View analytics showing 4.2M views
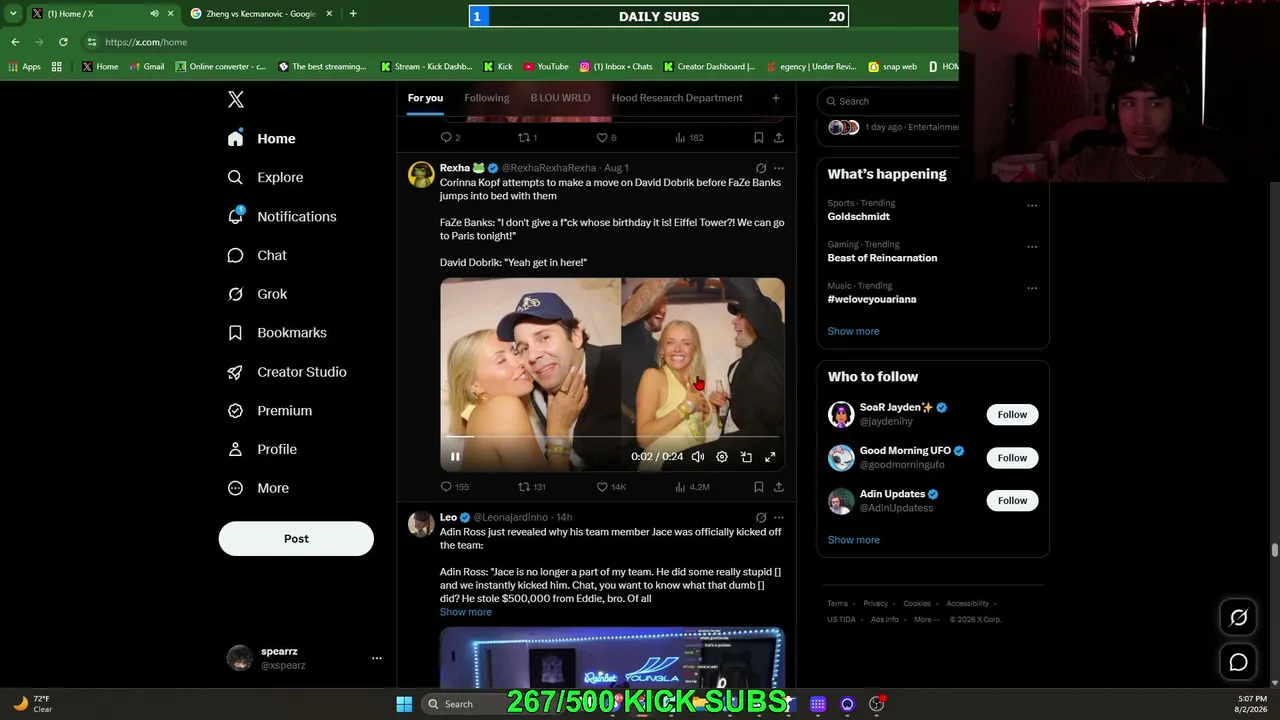Screen dimensions: 1280x720 [x=692, y=487]
